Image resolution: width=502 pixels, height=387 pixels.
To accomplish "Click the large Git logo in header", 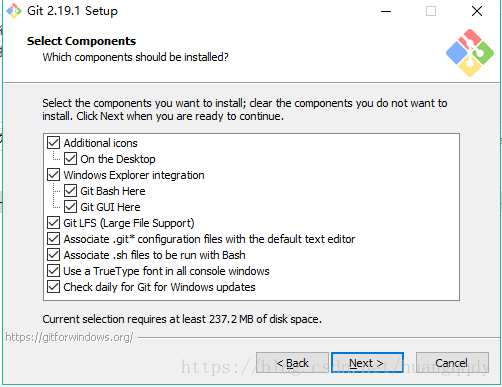I will coord(470,53).
